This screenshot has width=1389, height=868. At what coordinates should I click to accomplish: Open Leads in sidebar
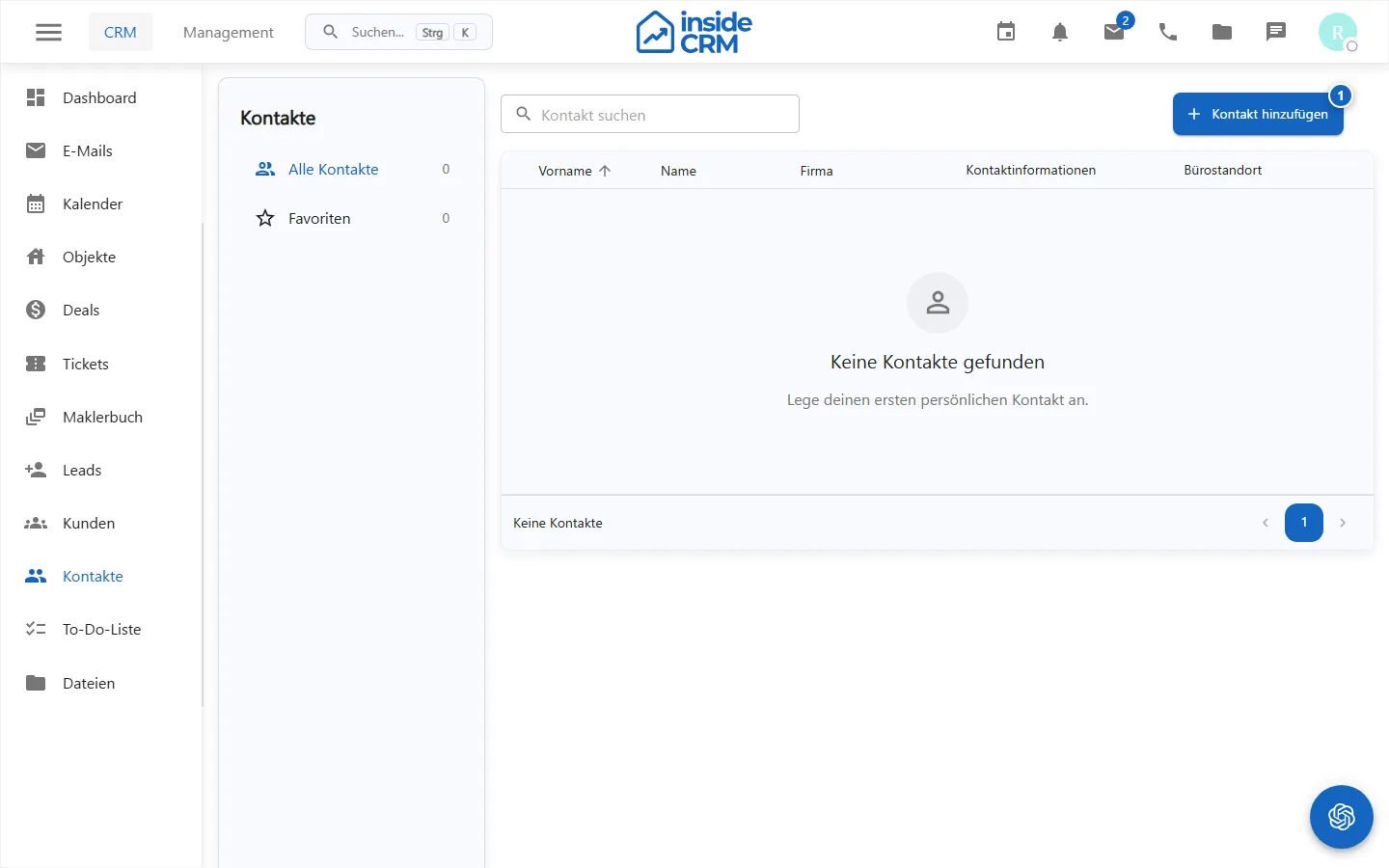100,470
